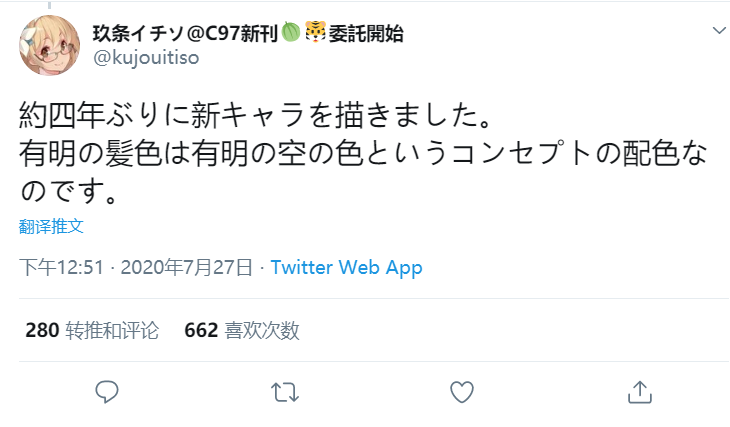Screen dimensions: 730x427
Task: Expand the tweet options chevron menu
Action: [719, 31]
